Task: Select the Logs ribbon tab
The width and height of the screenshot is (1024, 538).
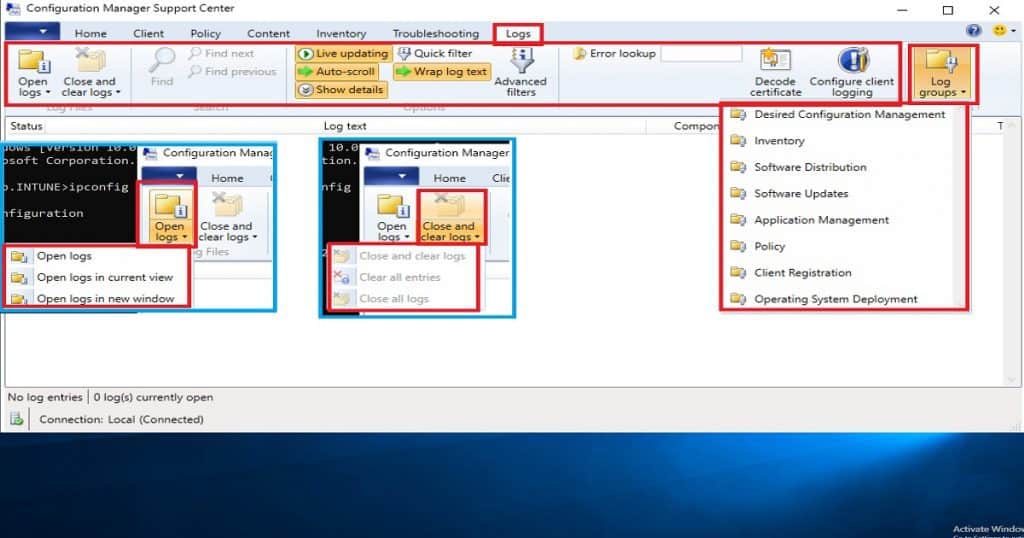Action: pyautogui.click(x=518, y=33)
